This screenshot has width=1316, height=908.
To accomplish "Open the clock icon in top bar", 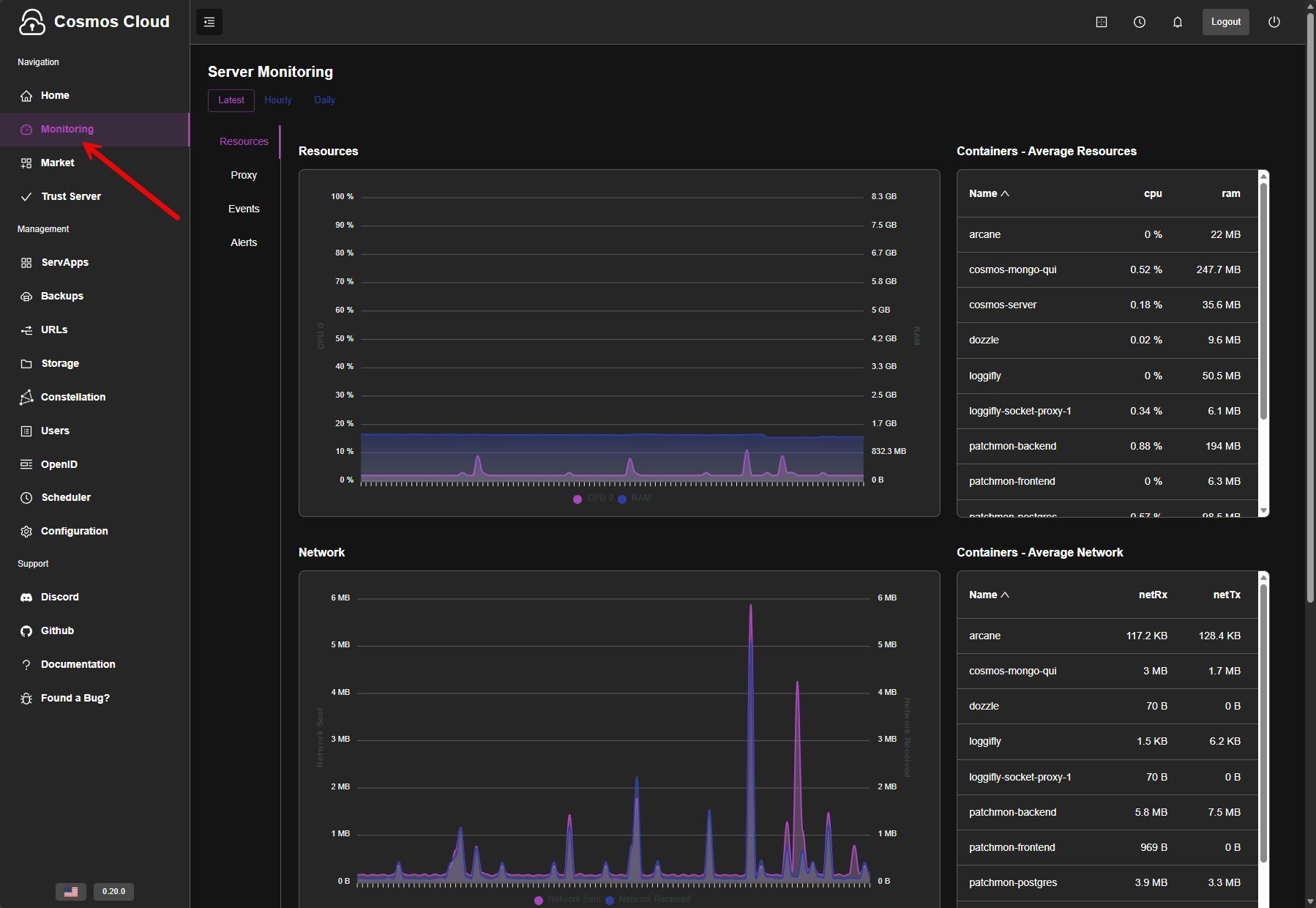I will [x=1140, y=22].
